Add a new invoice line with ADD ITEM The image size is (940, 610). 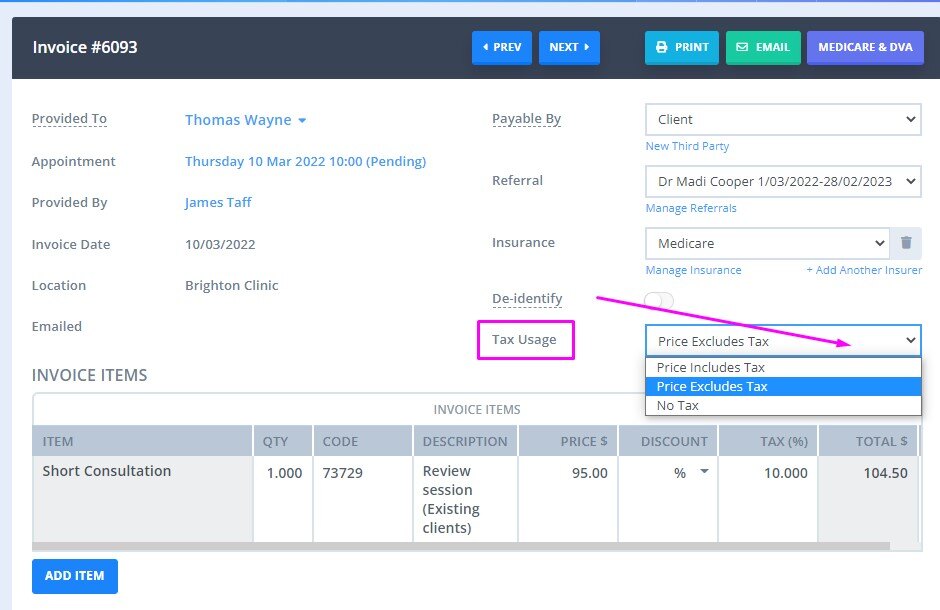pos(74,576)
